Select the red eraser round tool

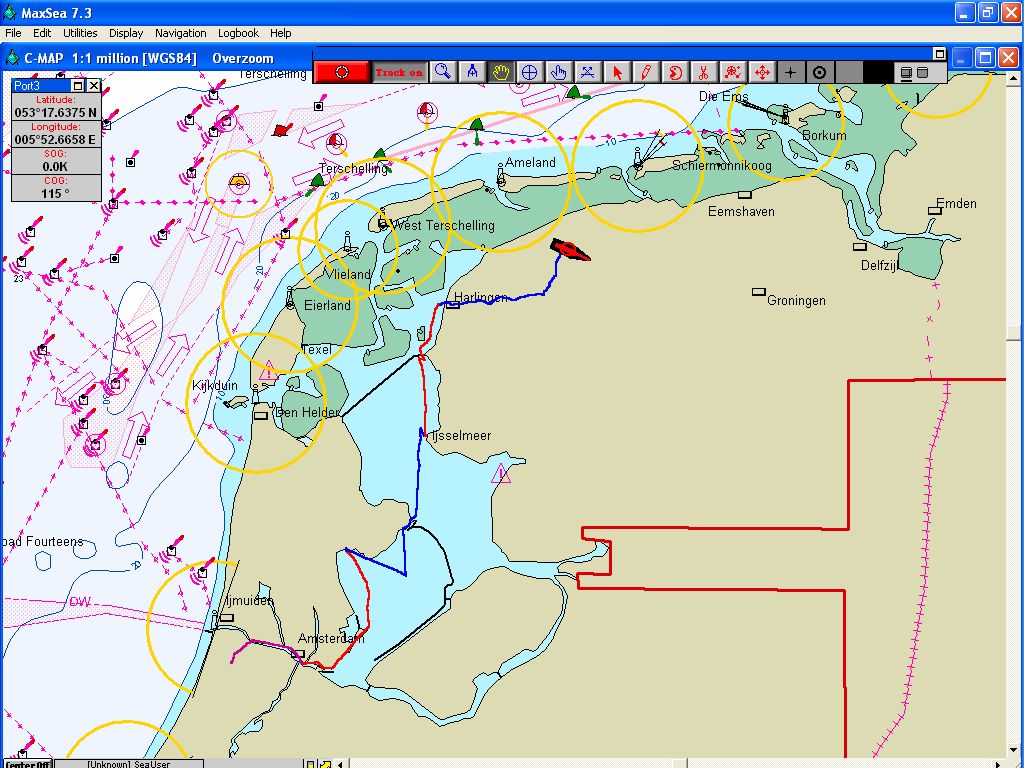(x=675, y=72)
